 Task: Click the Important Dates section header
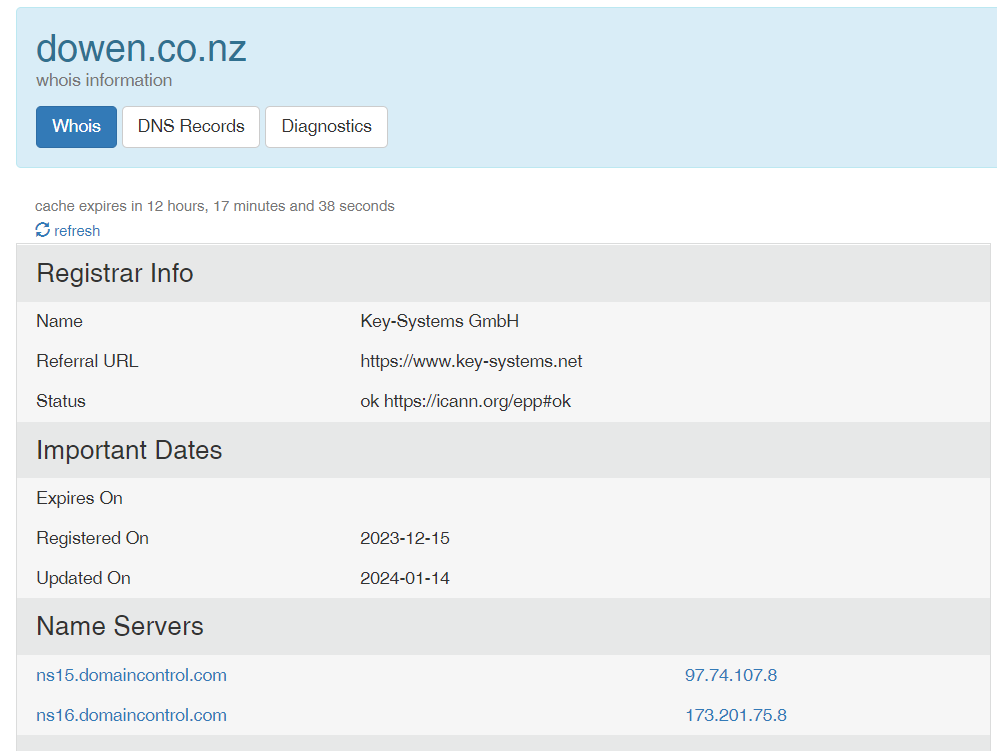tap(129, 450)
